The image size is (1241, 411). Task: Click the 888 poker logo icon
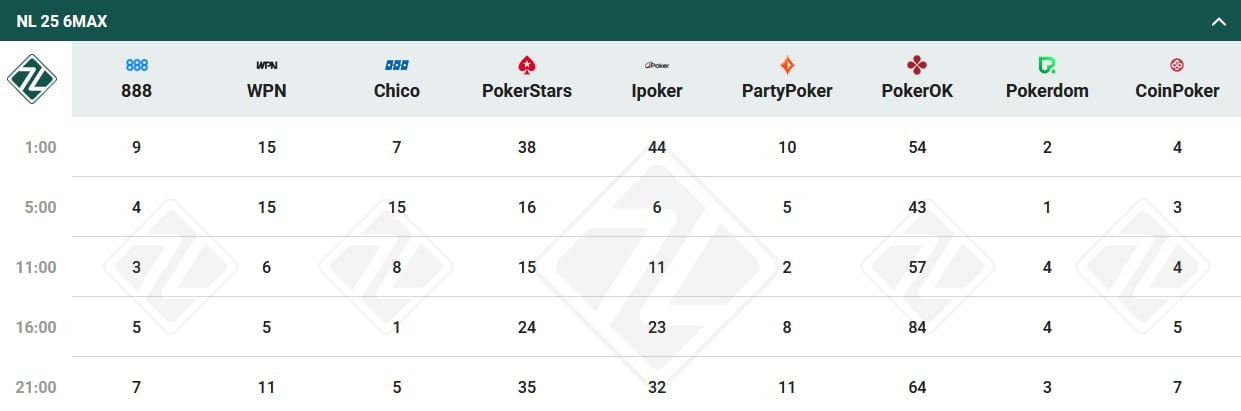coord(137,66)
